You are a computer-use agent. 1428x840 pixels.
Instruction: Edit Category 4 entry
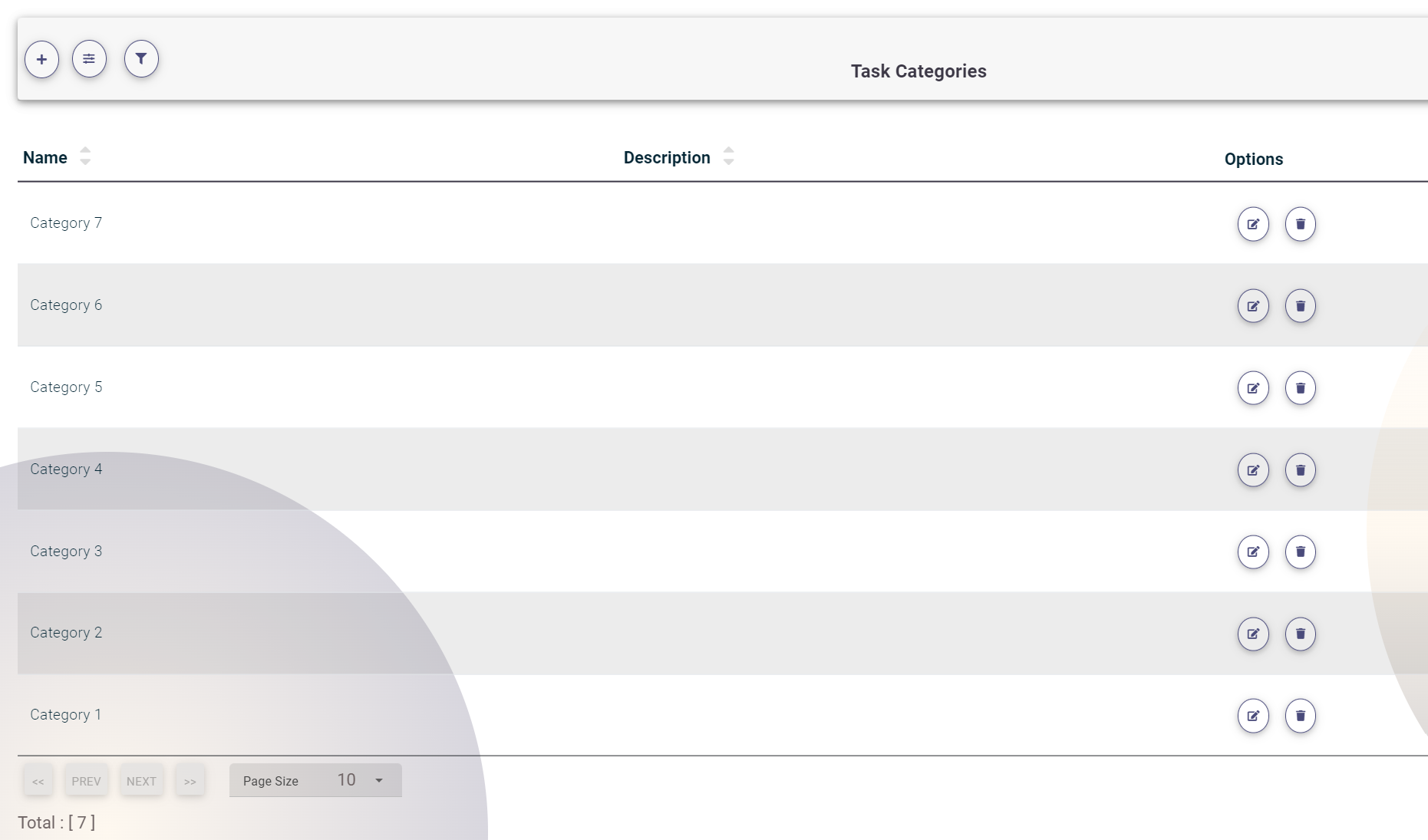tap(1253, 470)
